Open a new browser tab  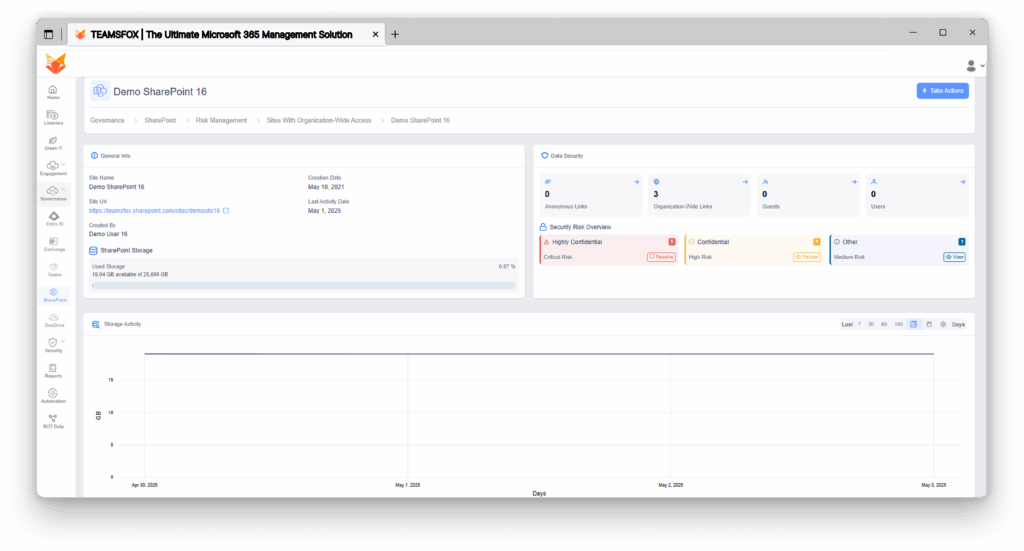(395, 35)
